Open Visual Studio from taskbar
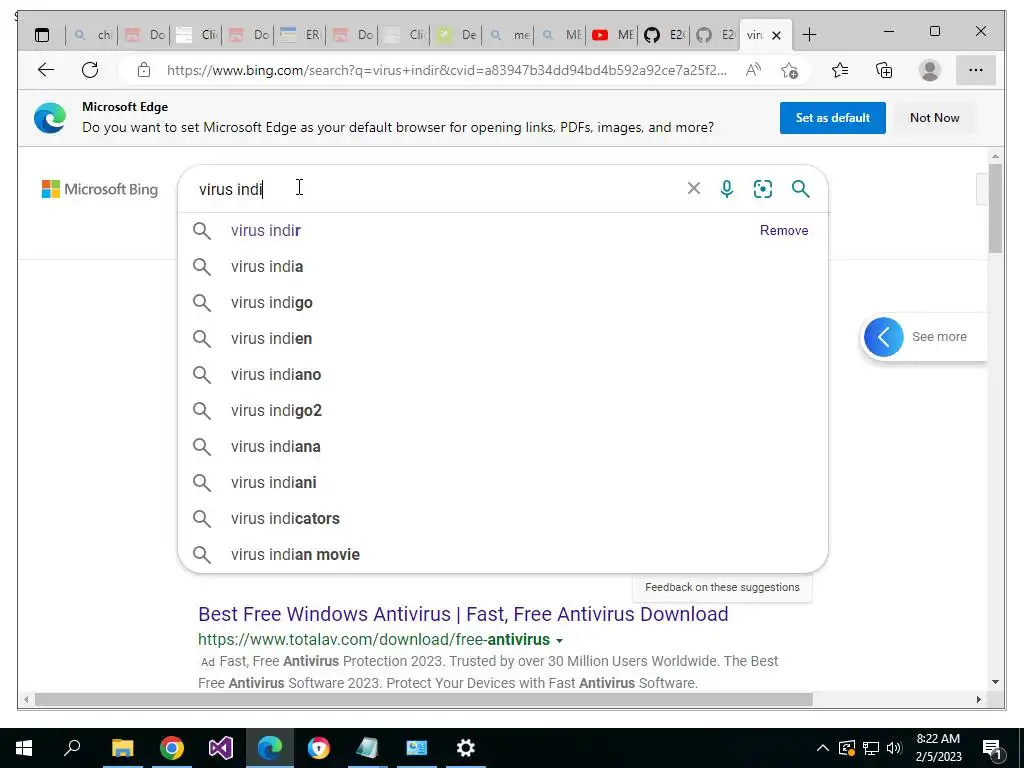Screen dimensions: 1024x768 click(x=221, y=748)
